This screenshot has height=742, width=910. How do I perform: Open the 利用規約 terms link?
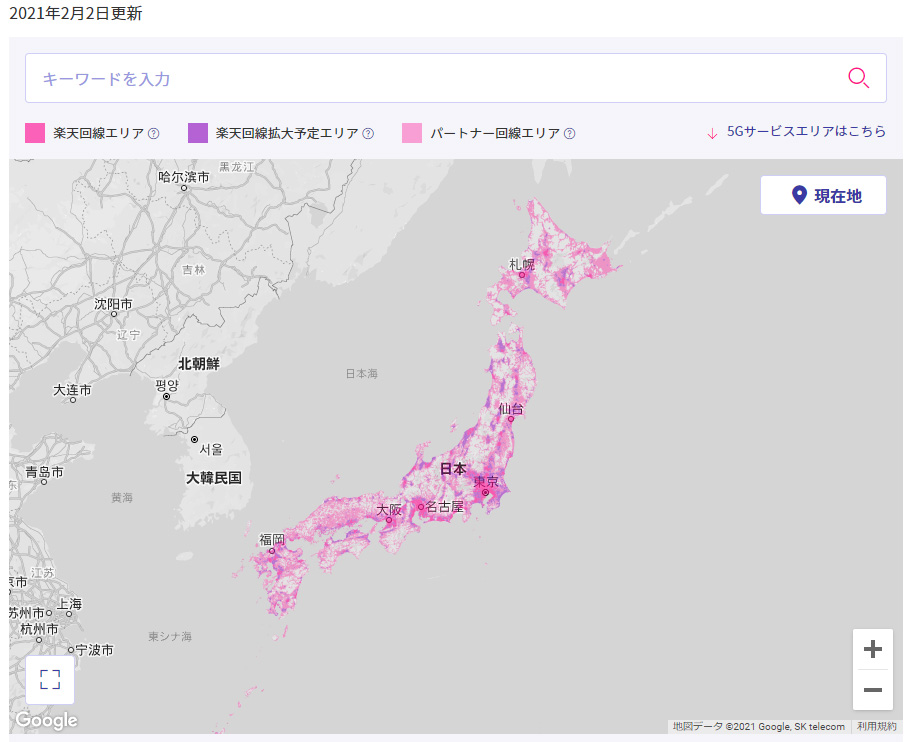click(876, 726)
